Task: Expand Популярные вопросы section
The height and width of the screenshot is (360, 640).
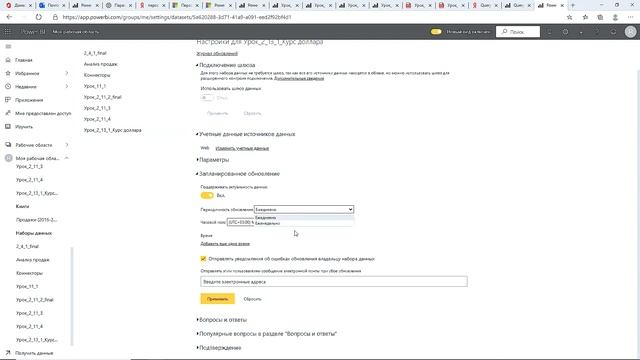Action: click(x=267, y=333)
